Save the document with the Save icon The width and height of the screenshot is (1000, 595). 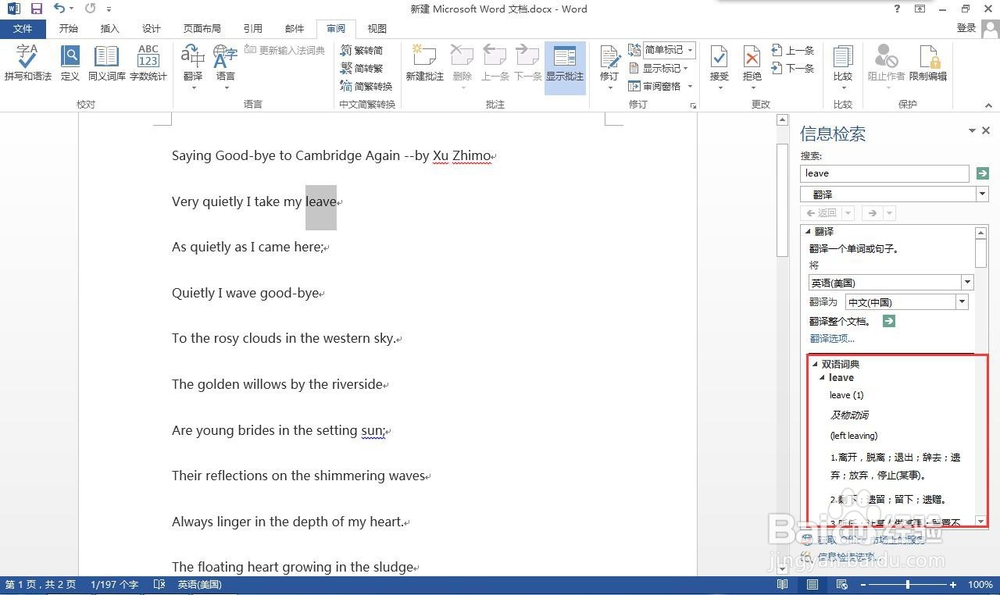[x=36, y=9]
